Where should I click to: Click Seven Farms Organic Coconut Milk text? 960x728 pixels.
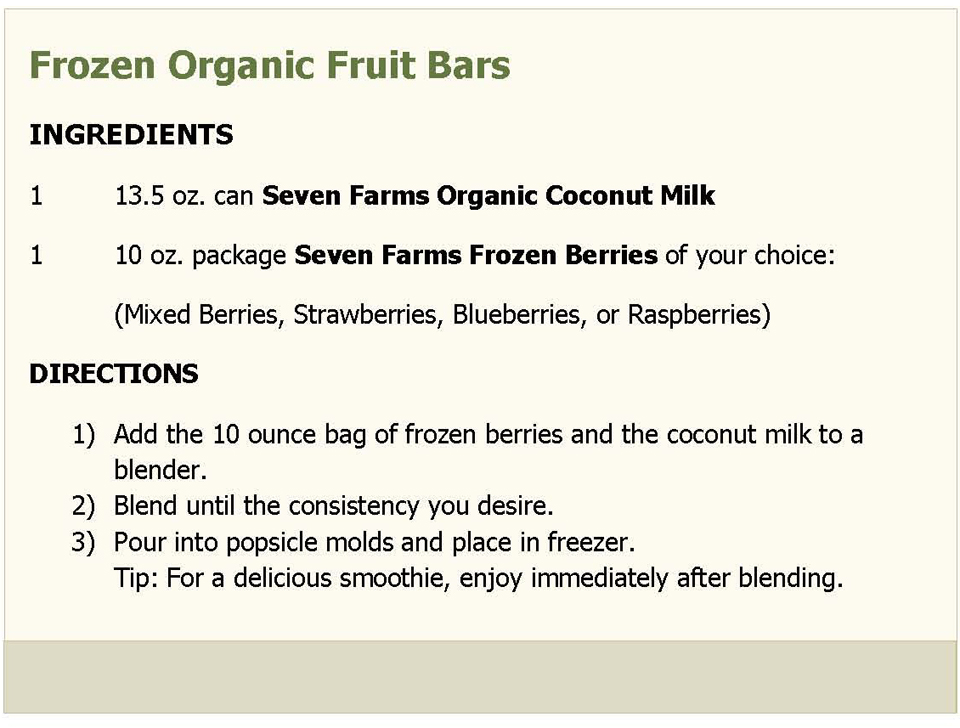point(489,196)
